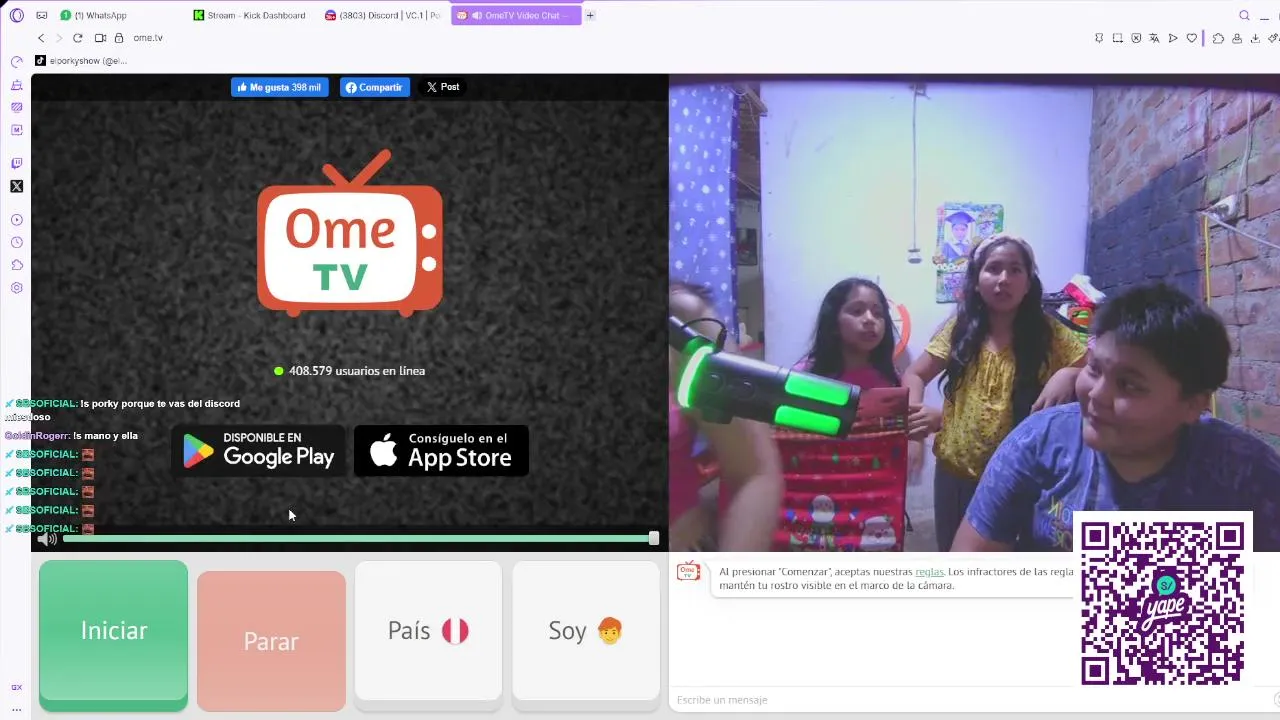
Task: Open GX Control speed-dial sidebar icon
Action: 17,62
